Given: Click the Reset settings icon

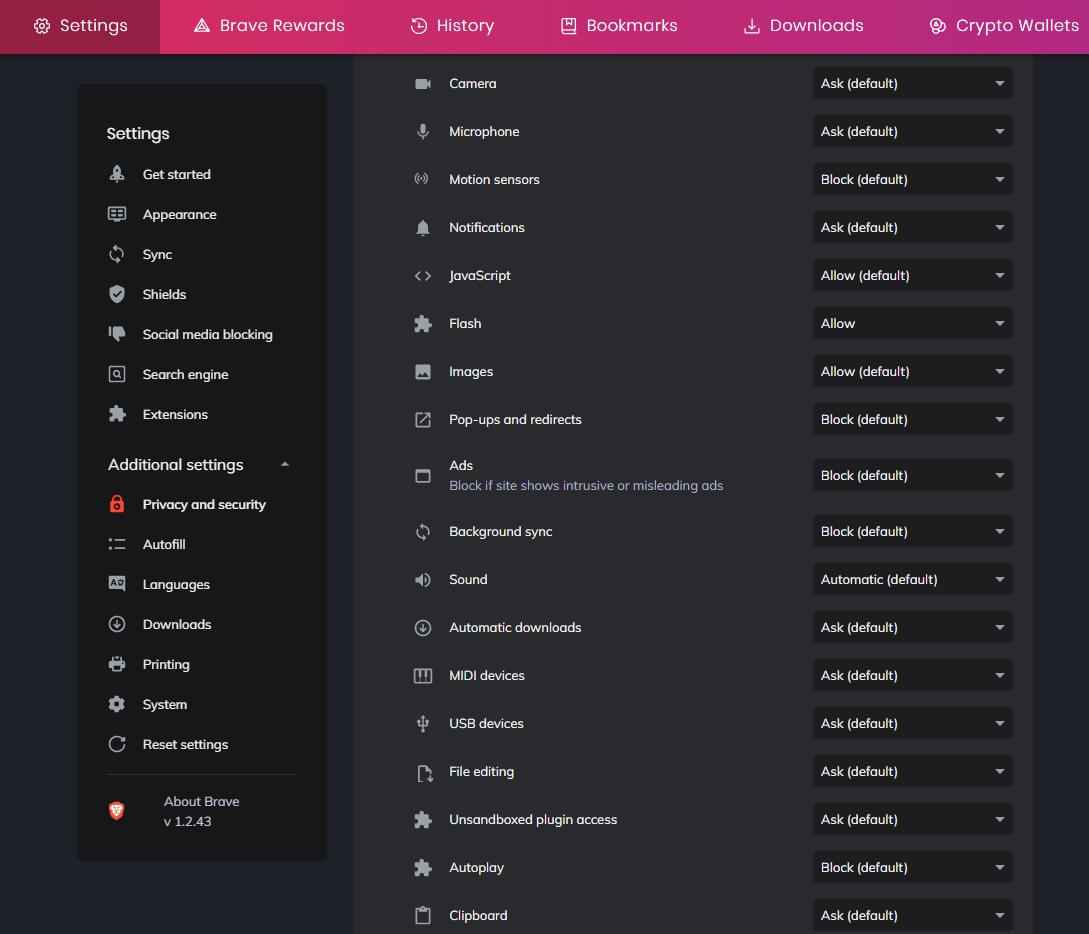Looking at the screenshot, I should [x=117, y=744].
